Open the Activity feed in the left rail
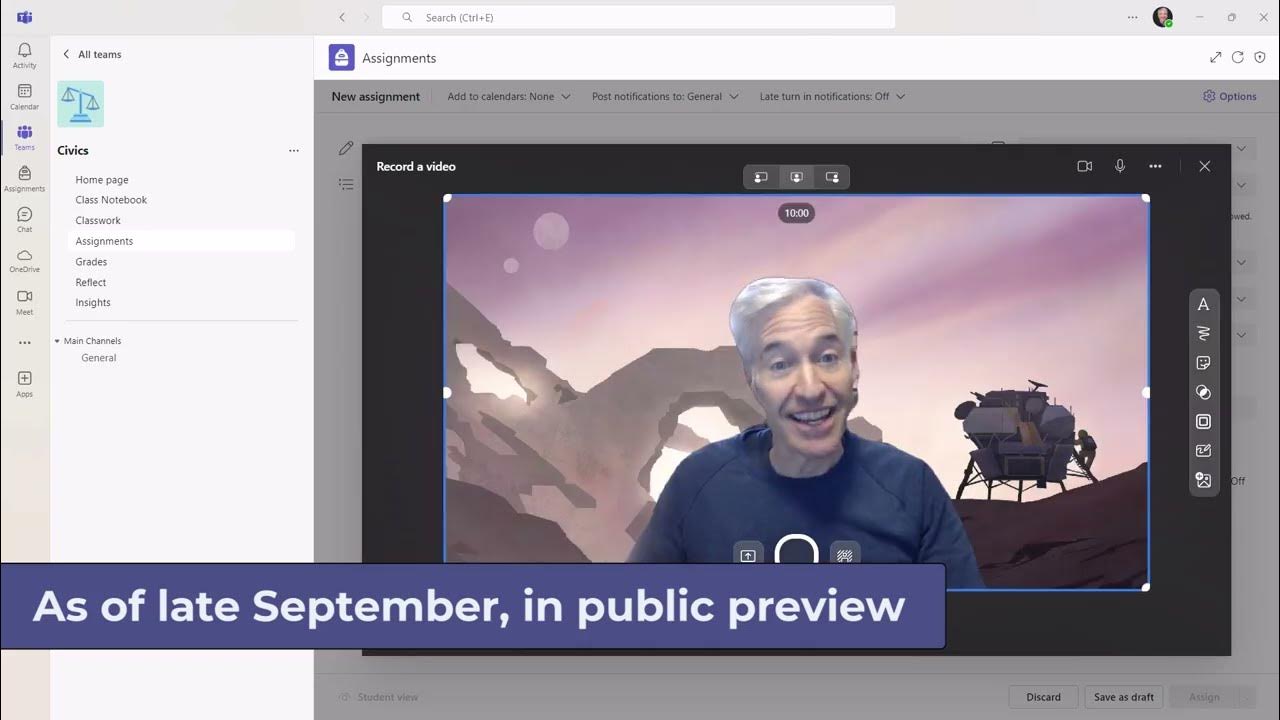Image resolution: width=1280 pixels, height=720 pixels. tap(24, 55)
